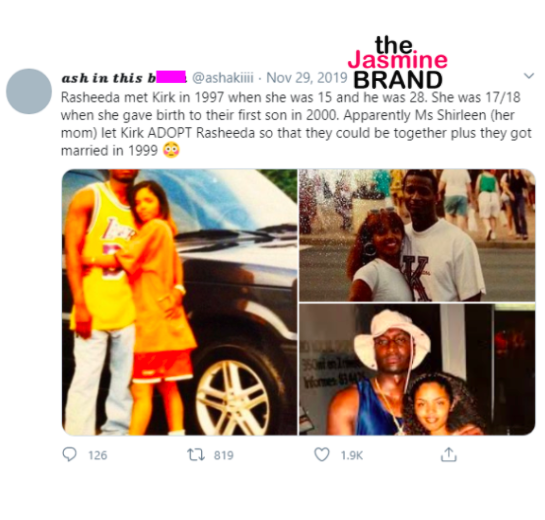Open the @ashakiiii handle link
The width and height of the screenshot is (545, 520).
coord(223,78)
